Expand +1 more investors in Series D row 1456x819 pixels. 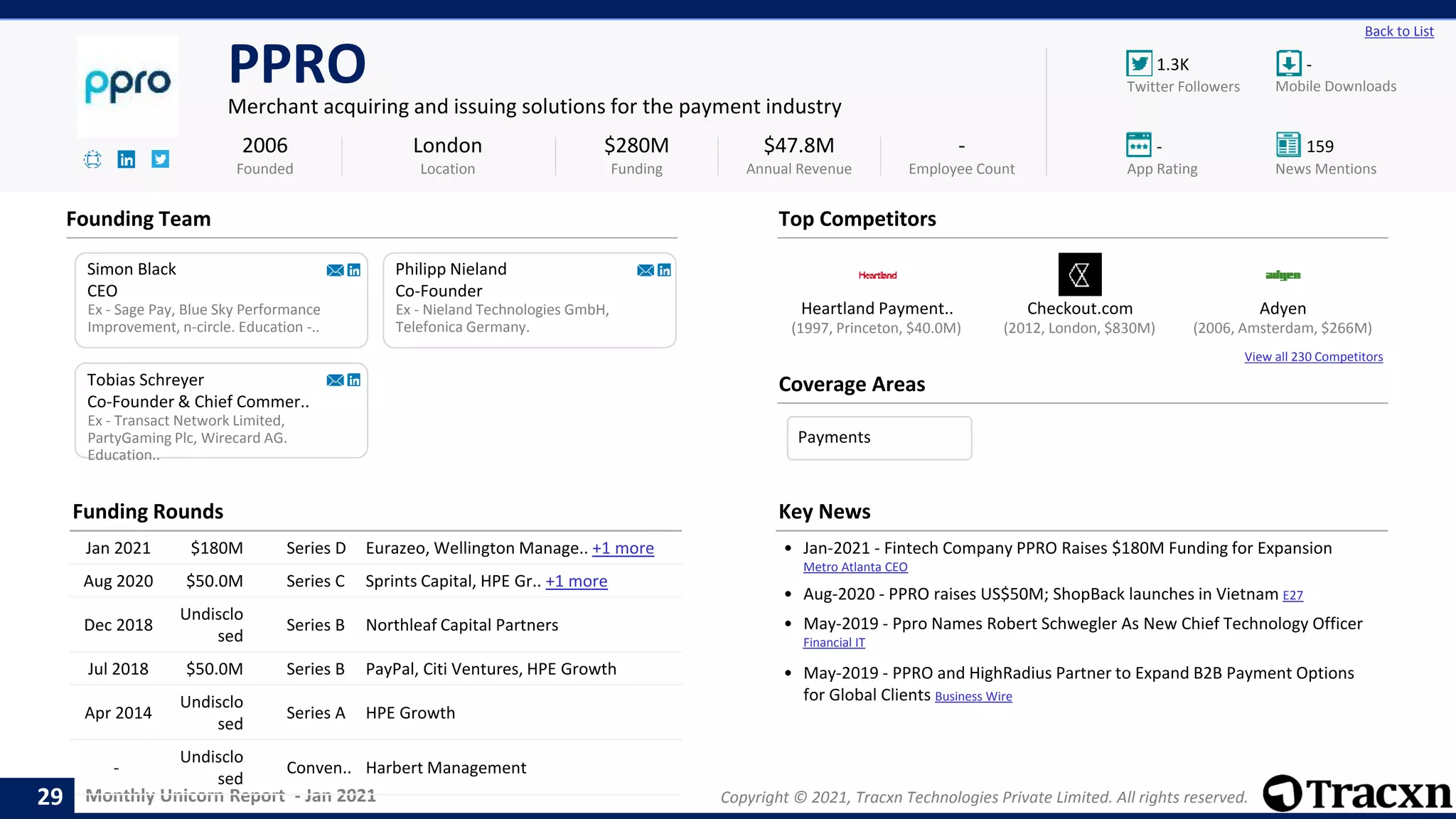[x=623, y=548]
